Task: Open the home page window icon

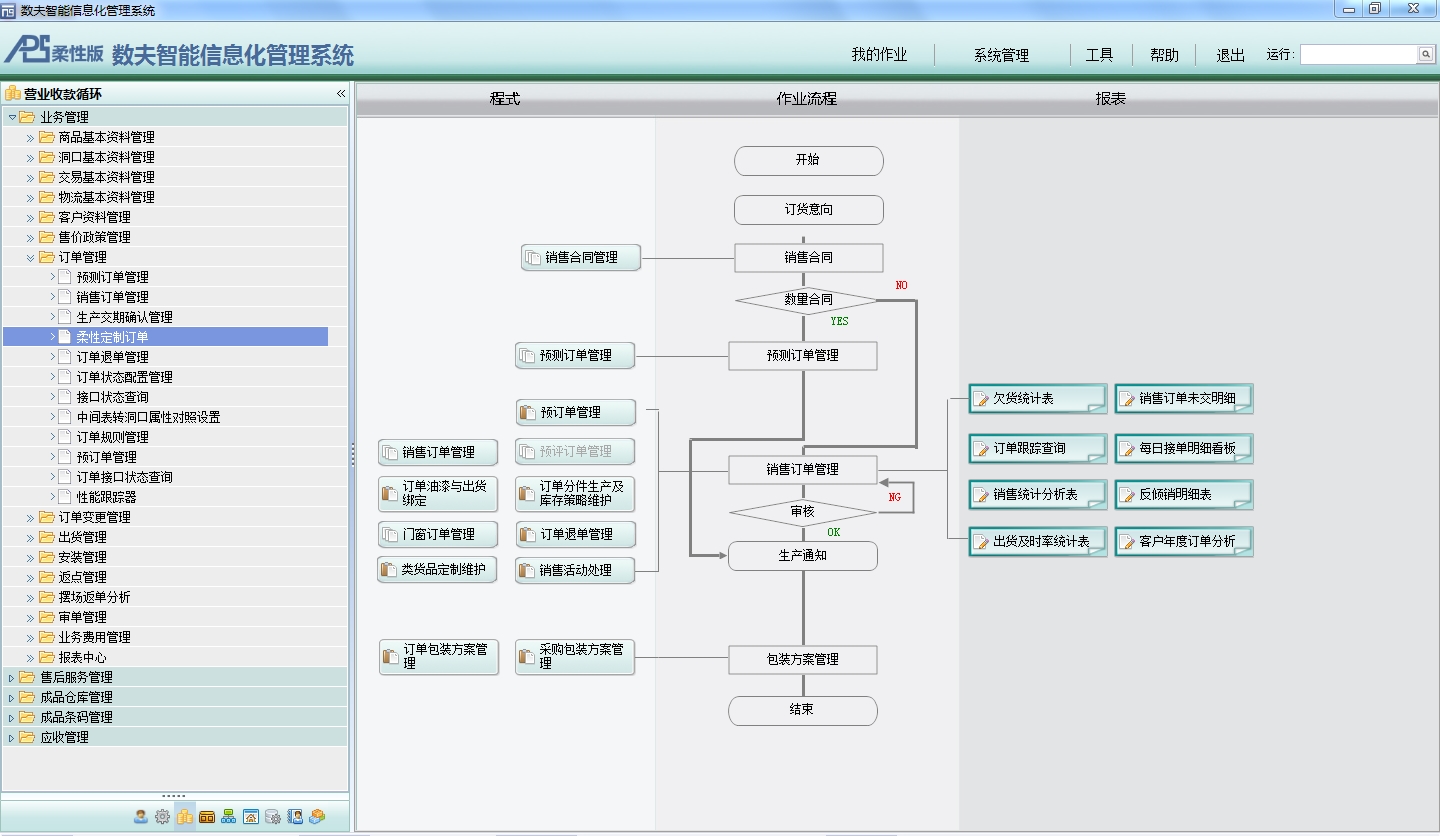Action: click(251, 816)
